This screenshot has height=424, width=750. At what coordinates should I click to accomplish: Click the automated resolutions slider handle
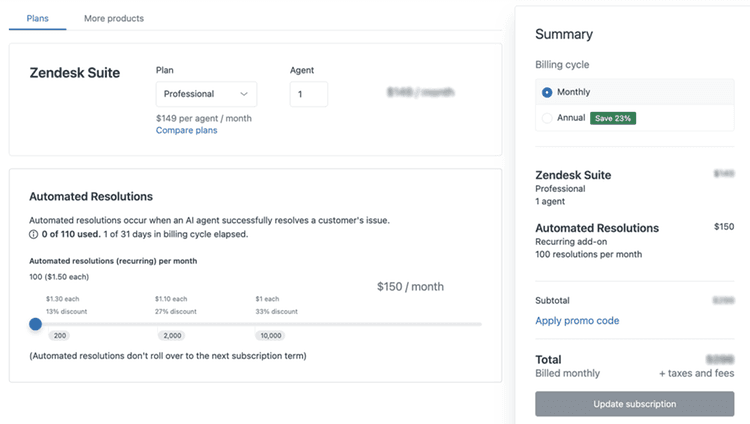(x=35, y=324)
